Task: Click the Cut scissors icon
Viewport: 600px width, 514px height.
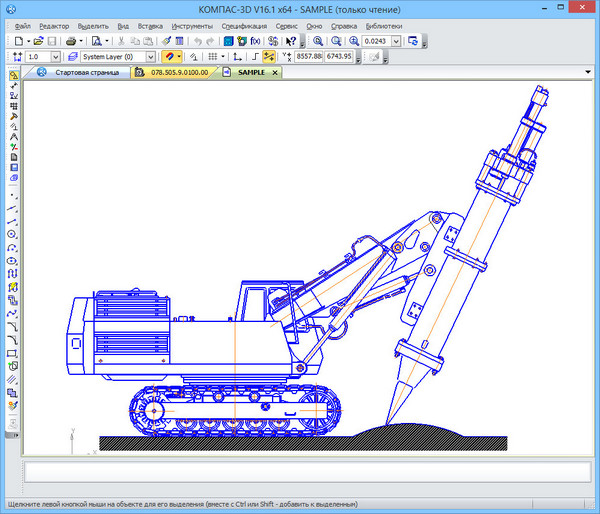Action: point(123,41)
